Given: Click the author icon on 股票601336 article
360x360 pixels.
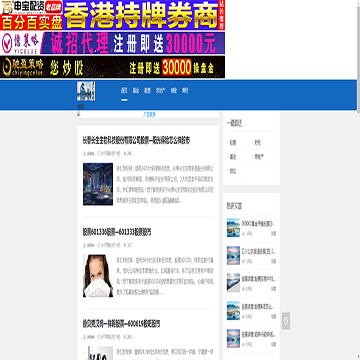Looking at the screenshot, I should (x=84, y=245).
